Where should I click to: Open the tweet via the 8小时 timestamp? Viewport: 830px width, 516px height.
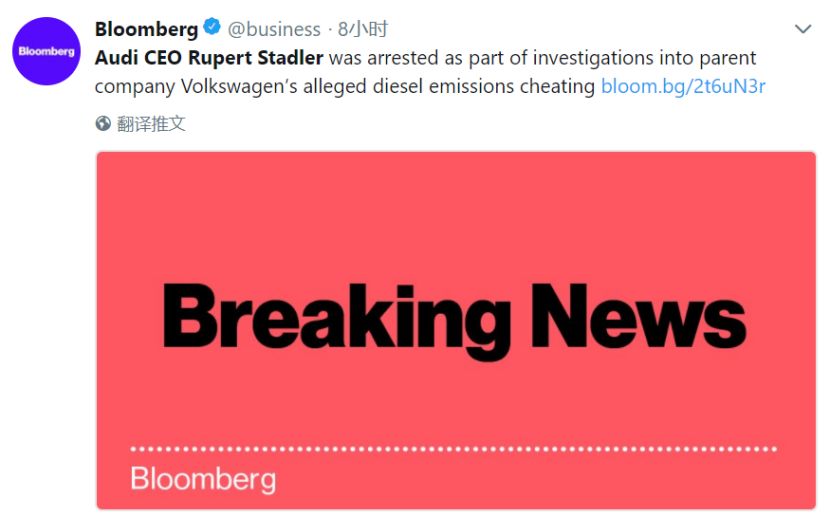[363, 29]
